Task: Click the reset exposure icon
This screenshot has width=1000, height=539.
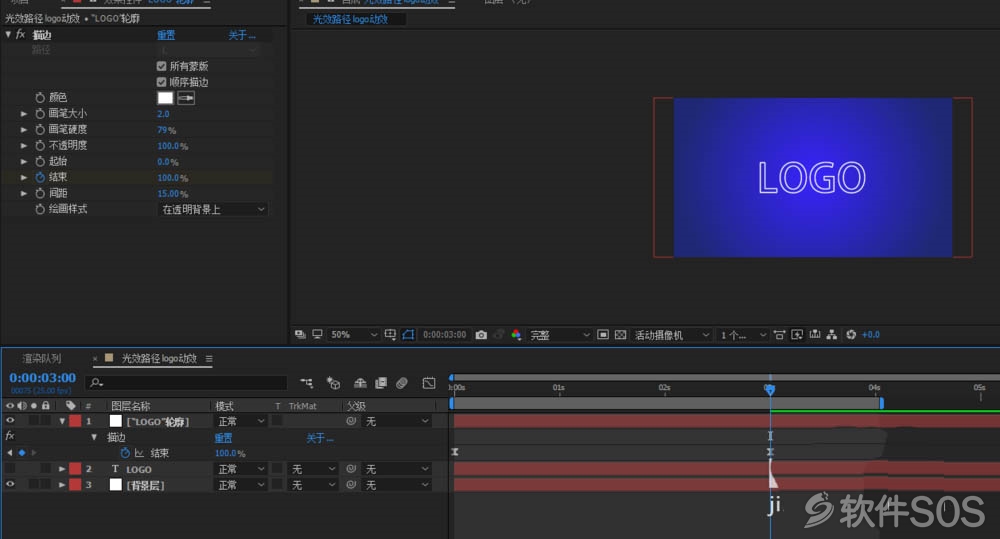Action: pos(851,334)
